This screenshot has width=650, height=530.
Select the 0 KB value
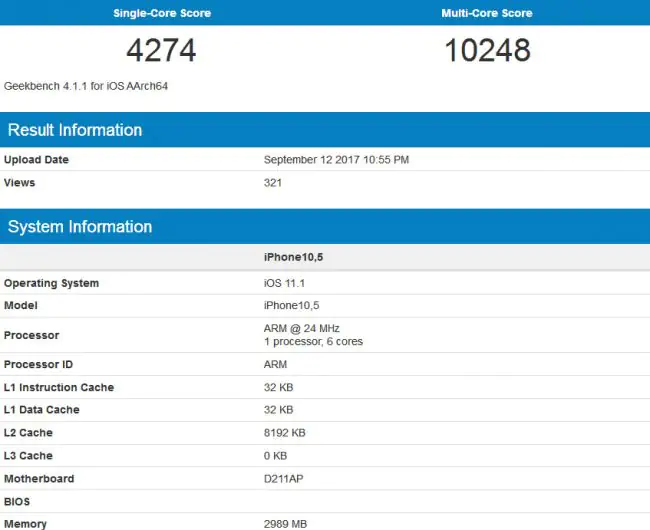(275, 456)
